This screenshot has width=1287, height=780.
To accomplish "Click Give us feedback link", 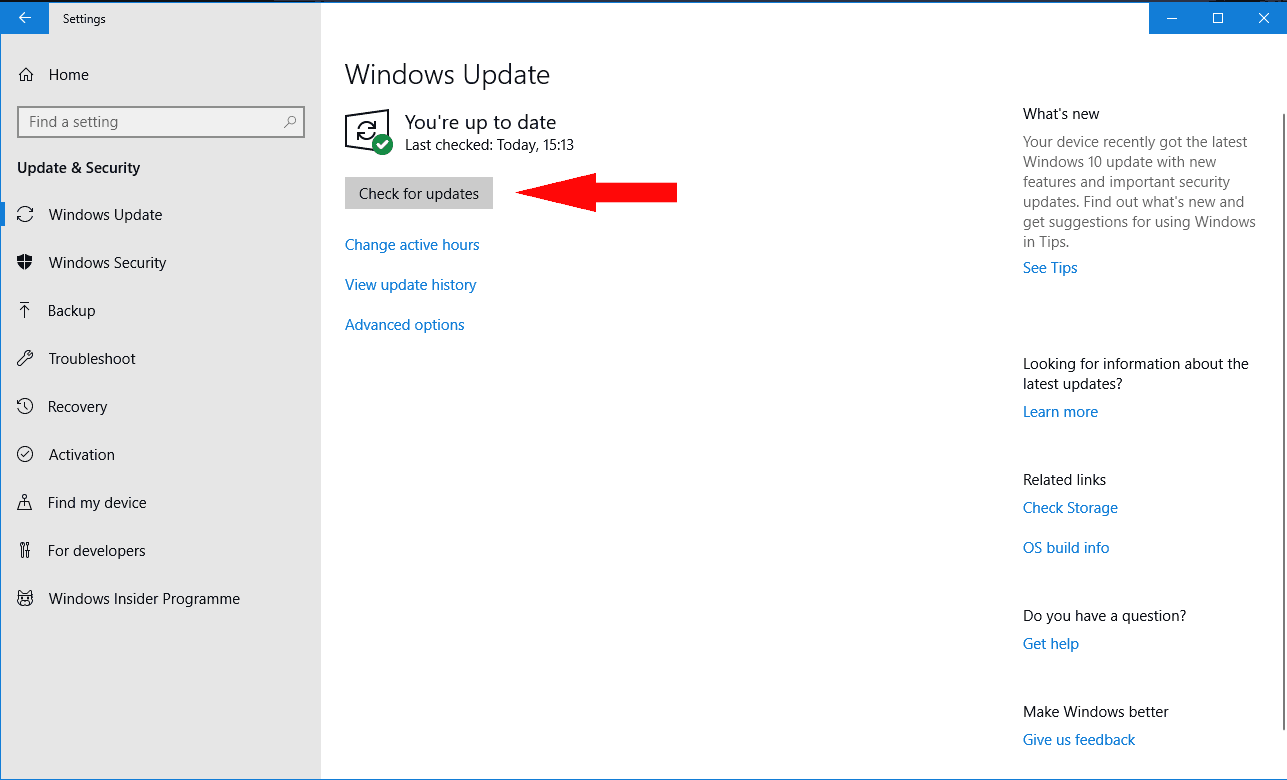I will pyautogui.click(x=1079, y=740).
